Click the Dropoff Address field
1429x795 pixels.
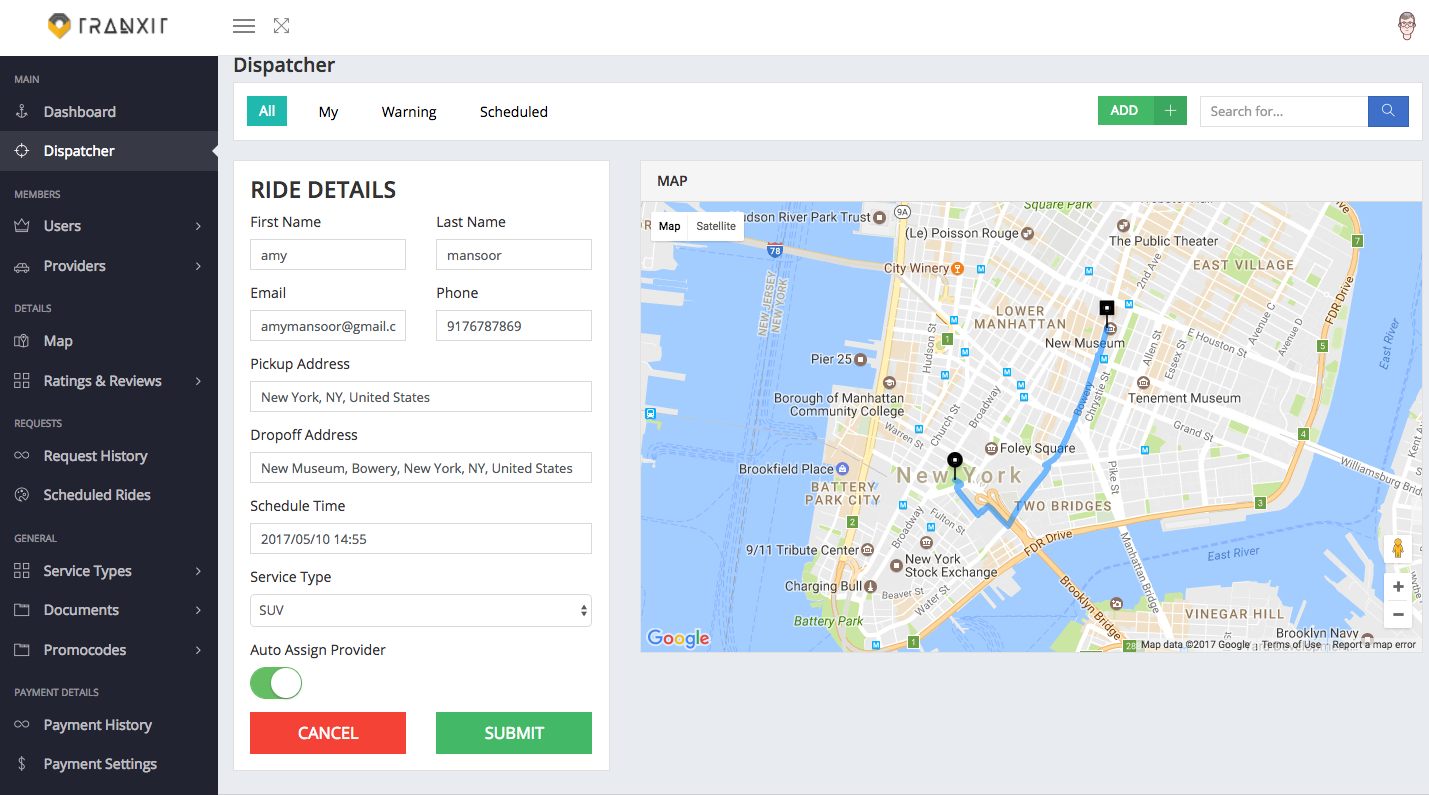[421, 468]
